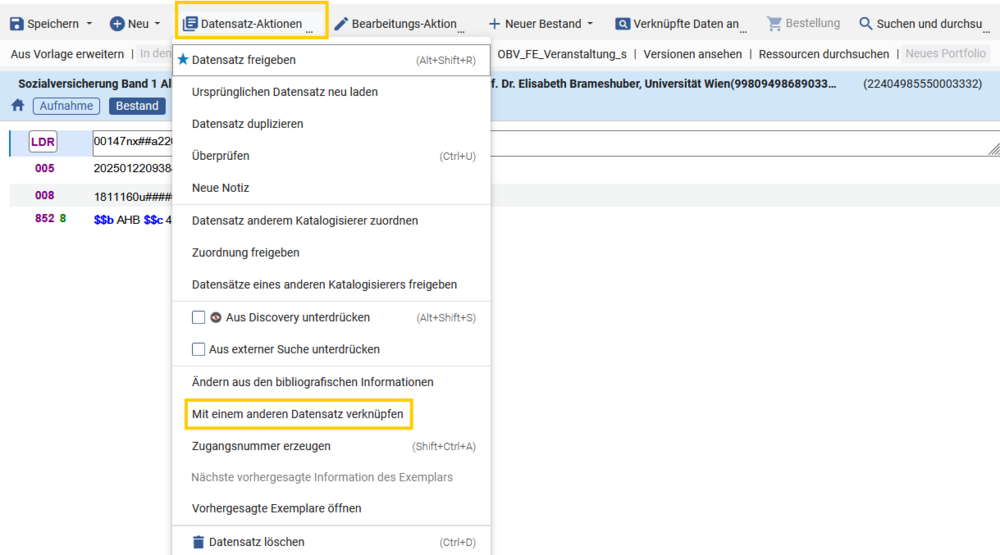
Task: Click the grayed Neues Portfolio link
Action: 945,54
